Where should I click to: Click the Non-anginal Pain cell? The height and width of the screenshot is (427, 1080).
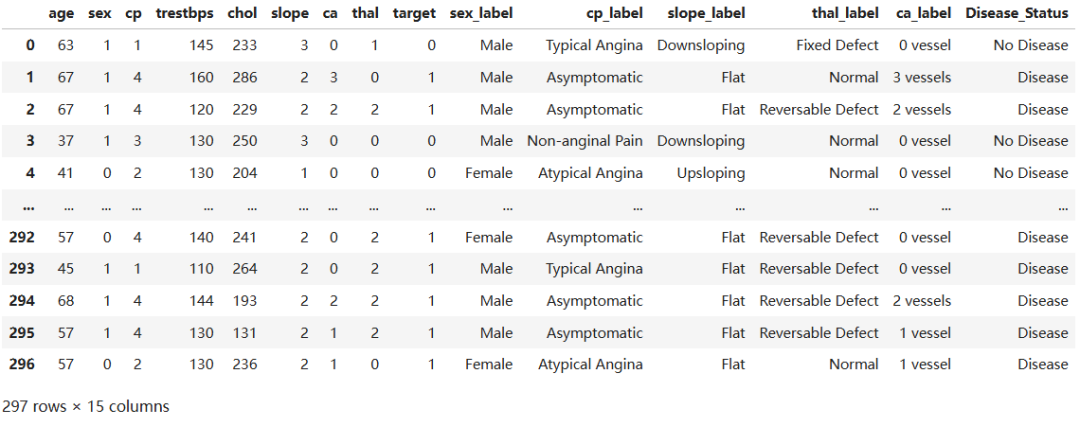pos(585,141)
